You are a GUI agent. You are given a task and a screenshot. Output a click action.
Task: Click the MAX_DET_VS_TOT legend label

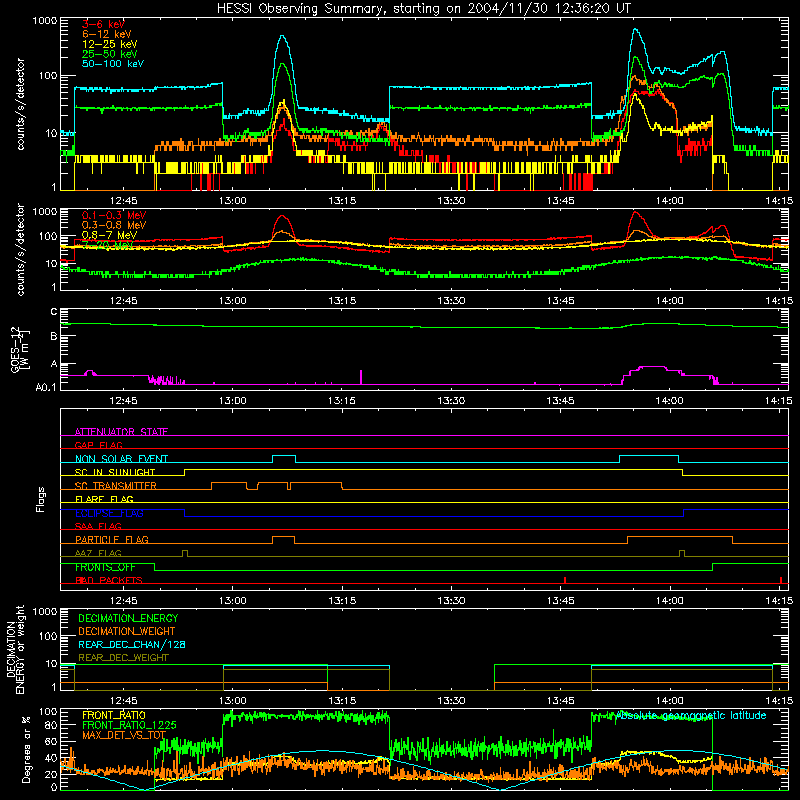[x=124, y=735]
